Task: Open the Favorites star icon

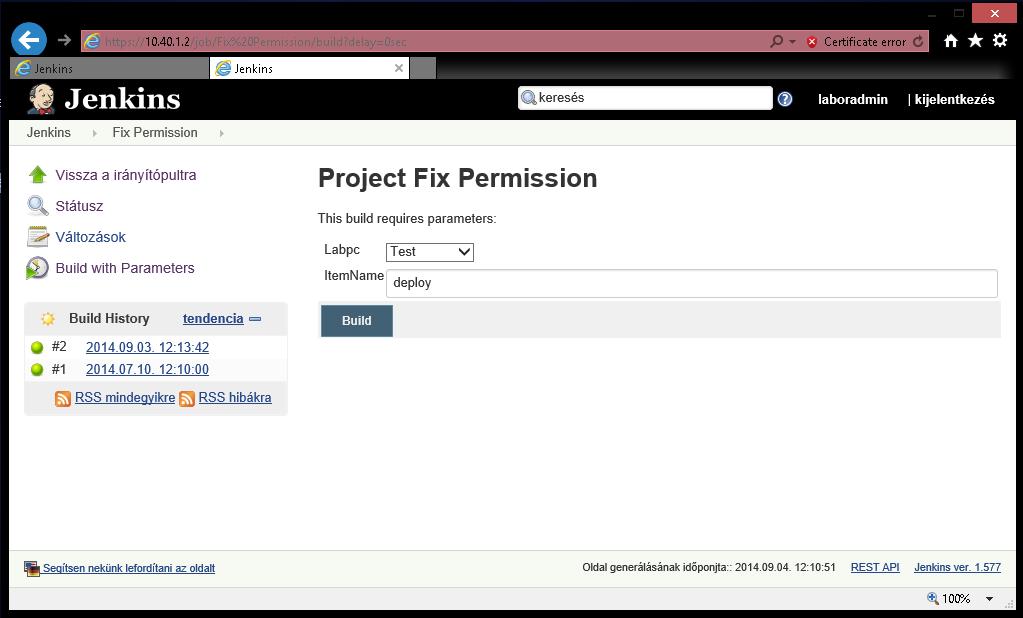Action: (975, 41)
